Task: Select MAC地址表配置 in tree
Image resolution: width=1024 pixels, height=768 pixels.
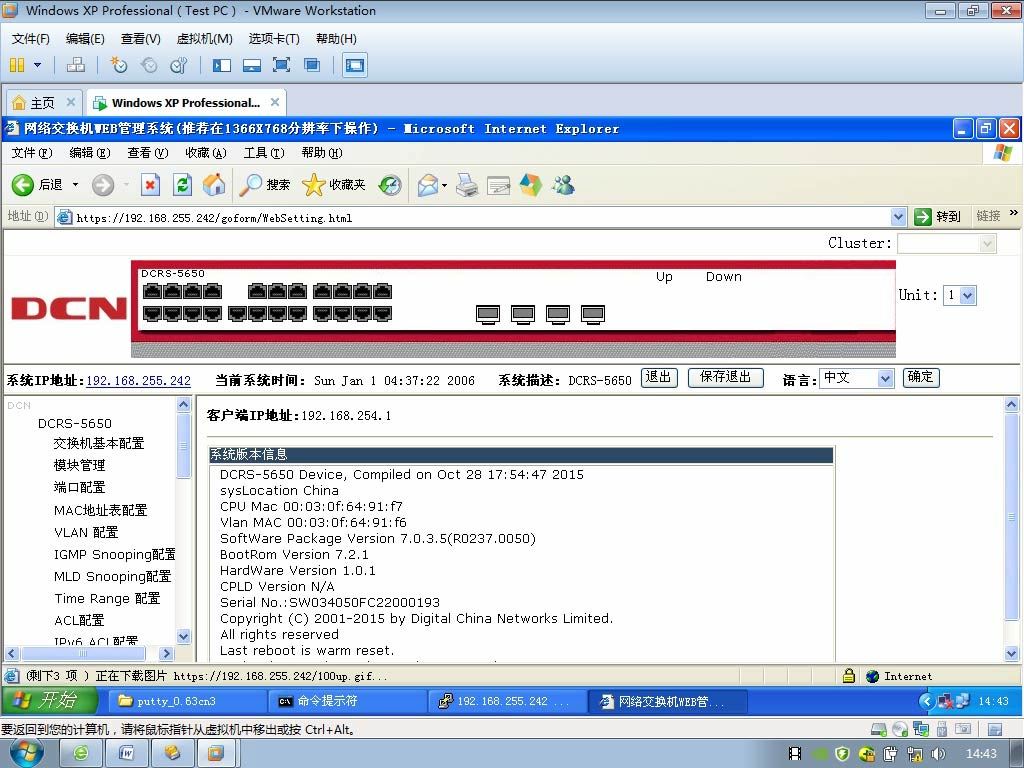Action: (x=101, y=510)
